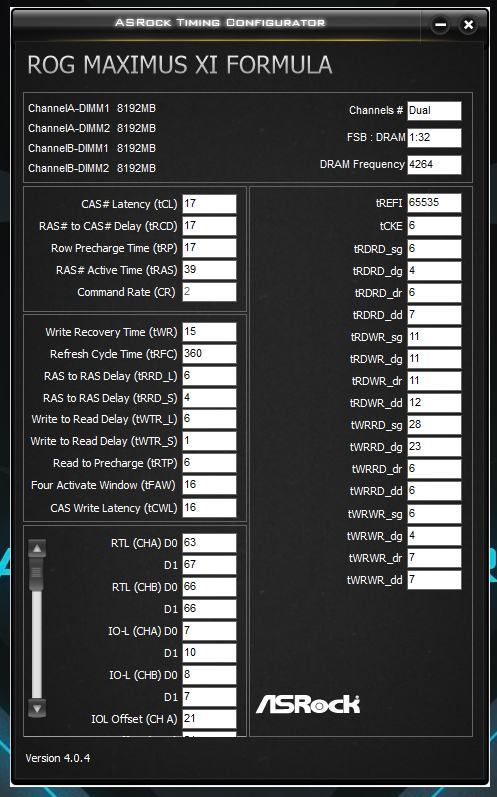Click the RTL list scroll down arrow
497x797 pixels.
coord(37,708)
